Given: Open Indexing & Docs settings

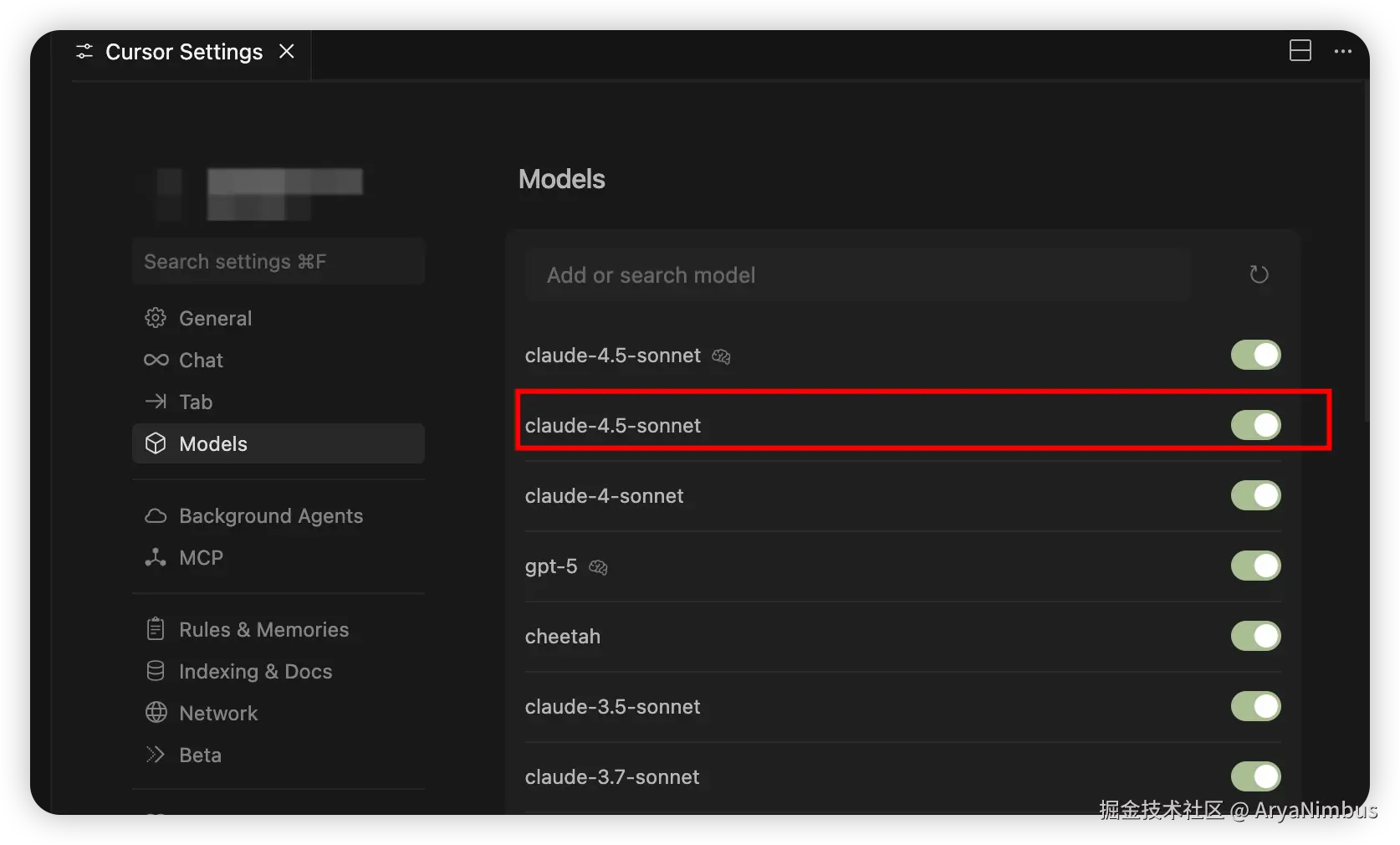Looking at the screenshot, I should (x=278, y=671).
